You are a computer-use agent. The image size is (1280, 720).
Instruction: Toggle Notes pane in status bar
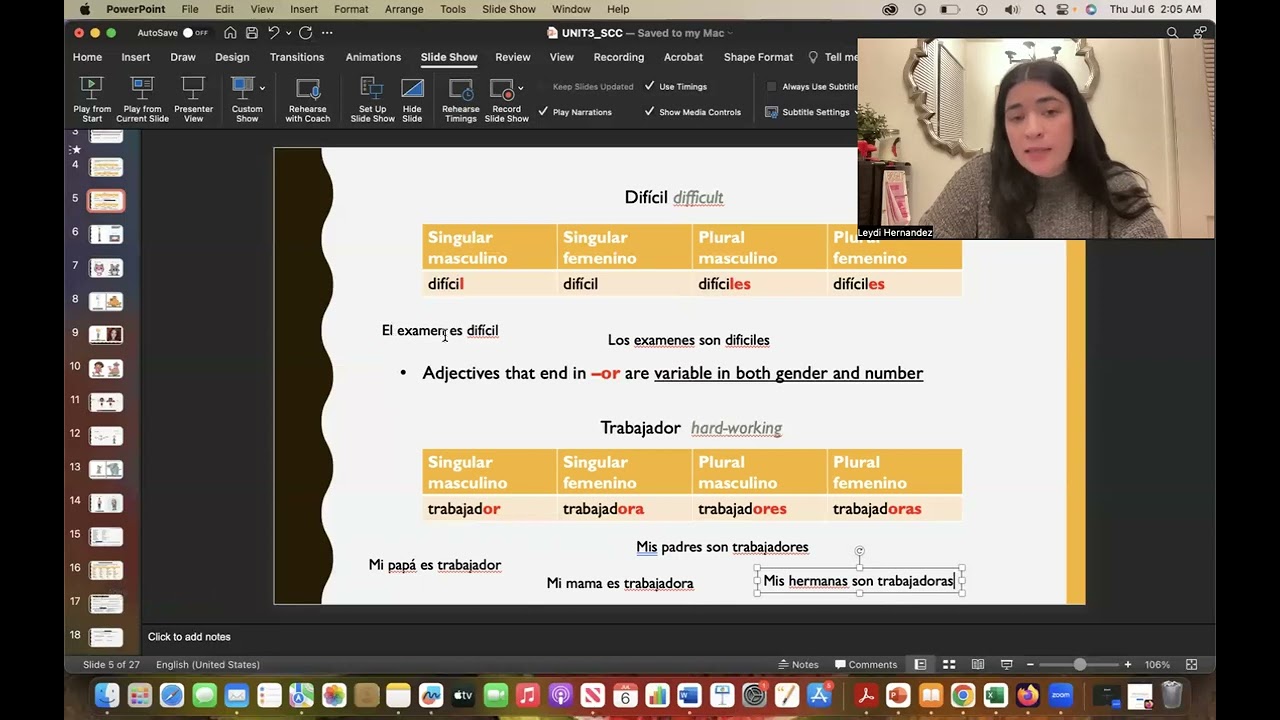[798, 664]
